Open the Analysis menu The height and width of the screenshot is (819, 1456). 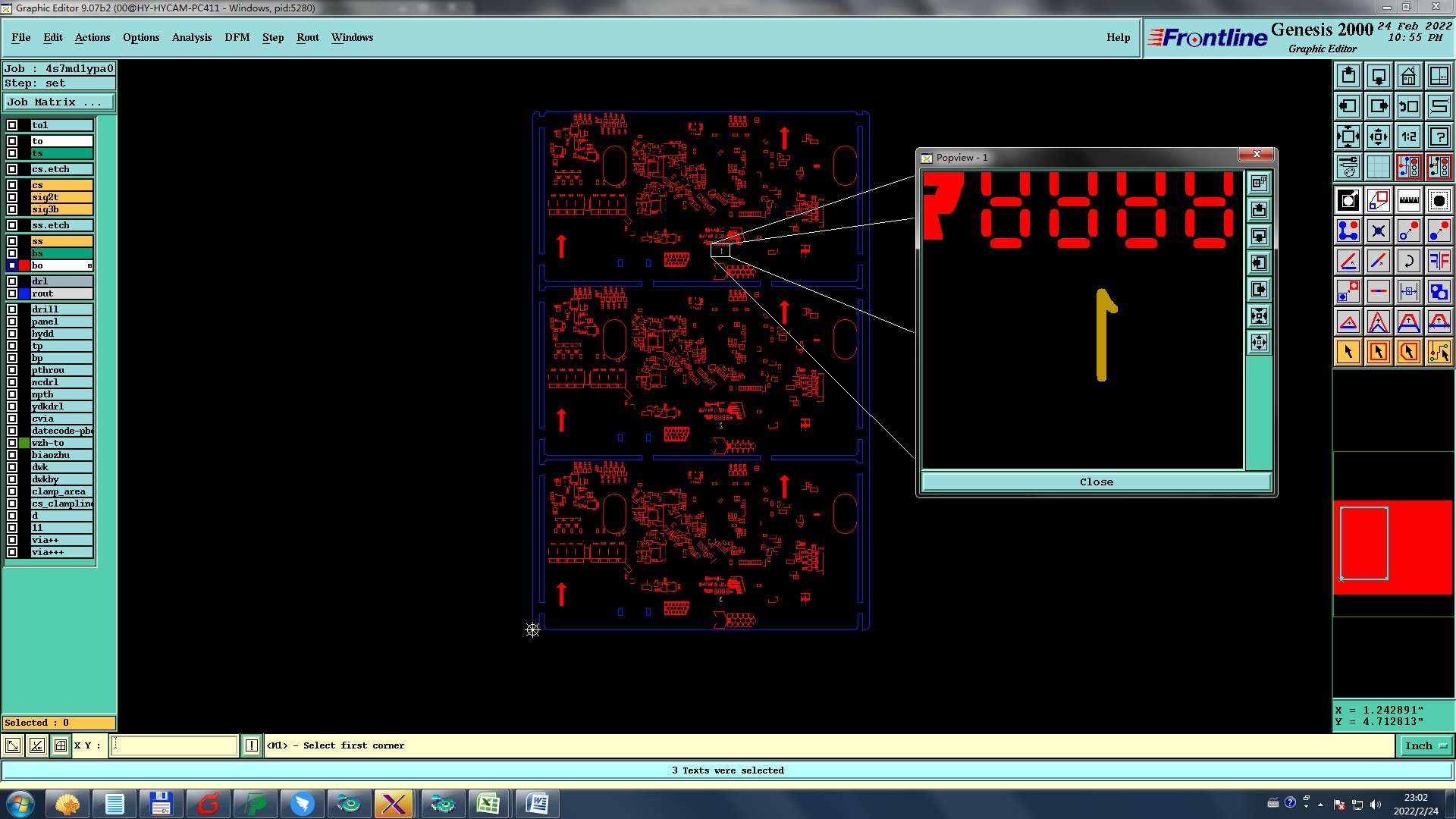(191, 37)
